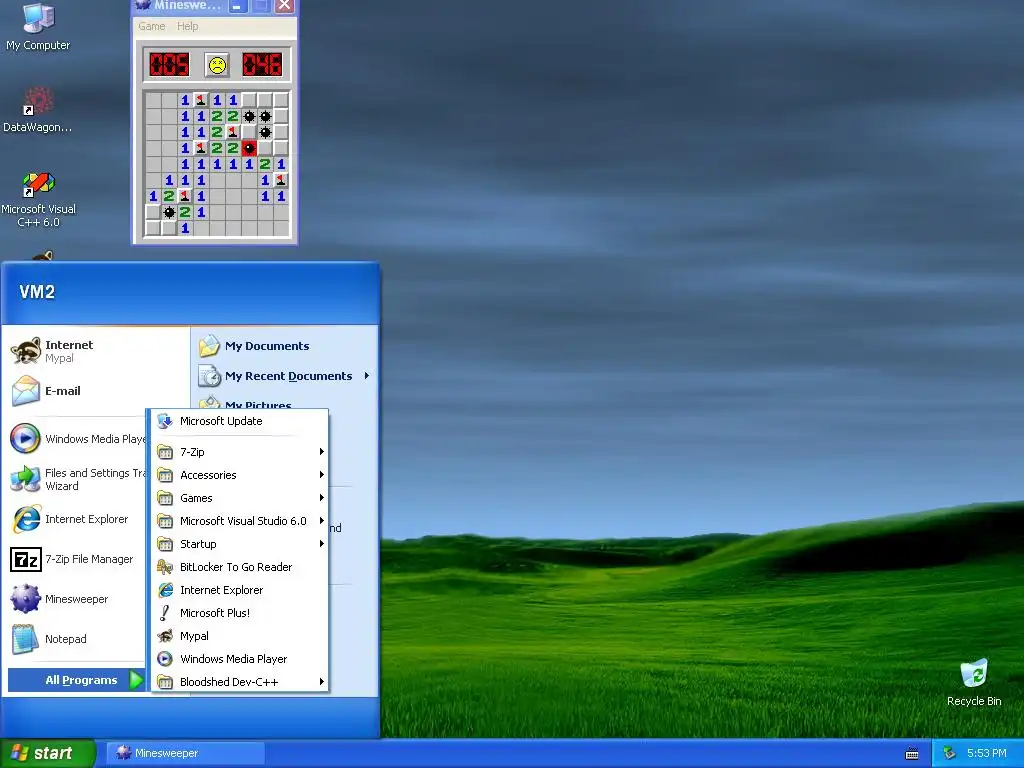Click the mine counter display showing 005

click(x=169, y=65)
